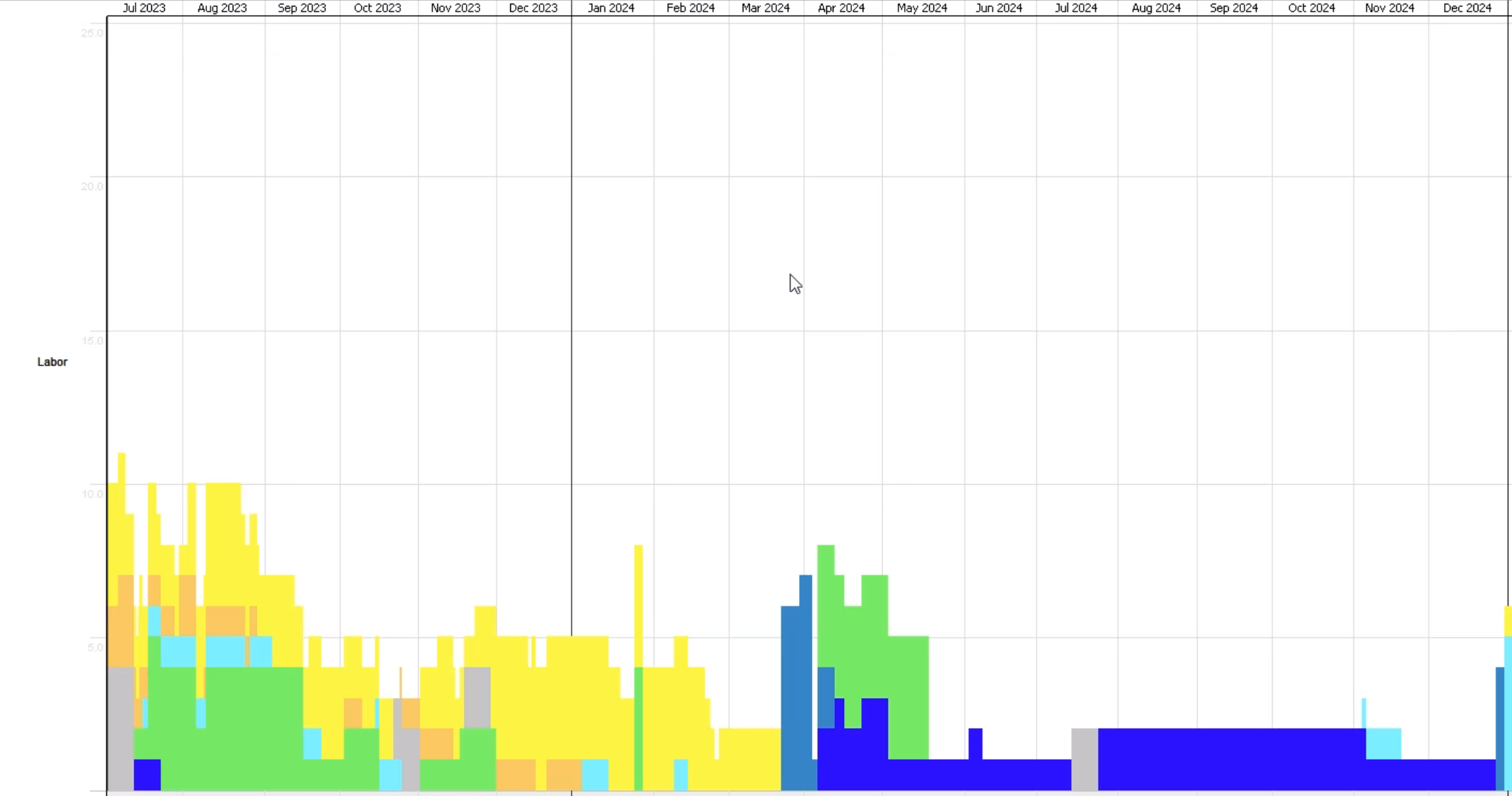
Task: Select the Dec 2024 month label
Action: [x=1467, y=8]
